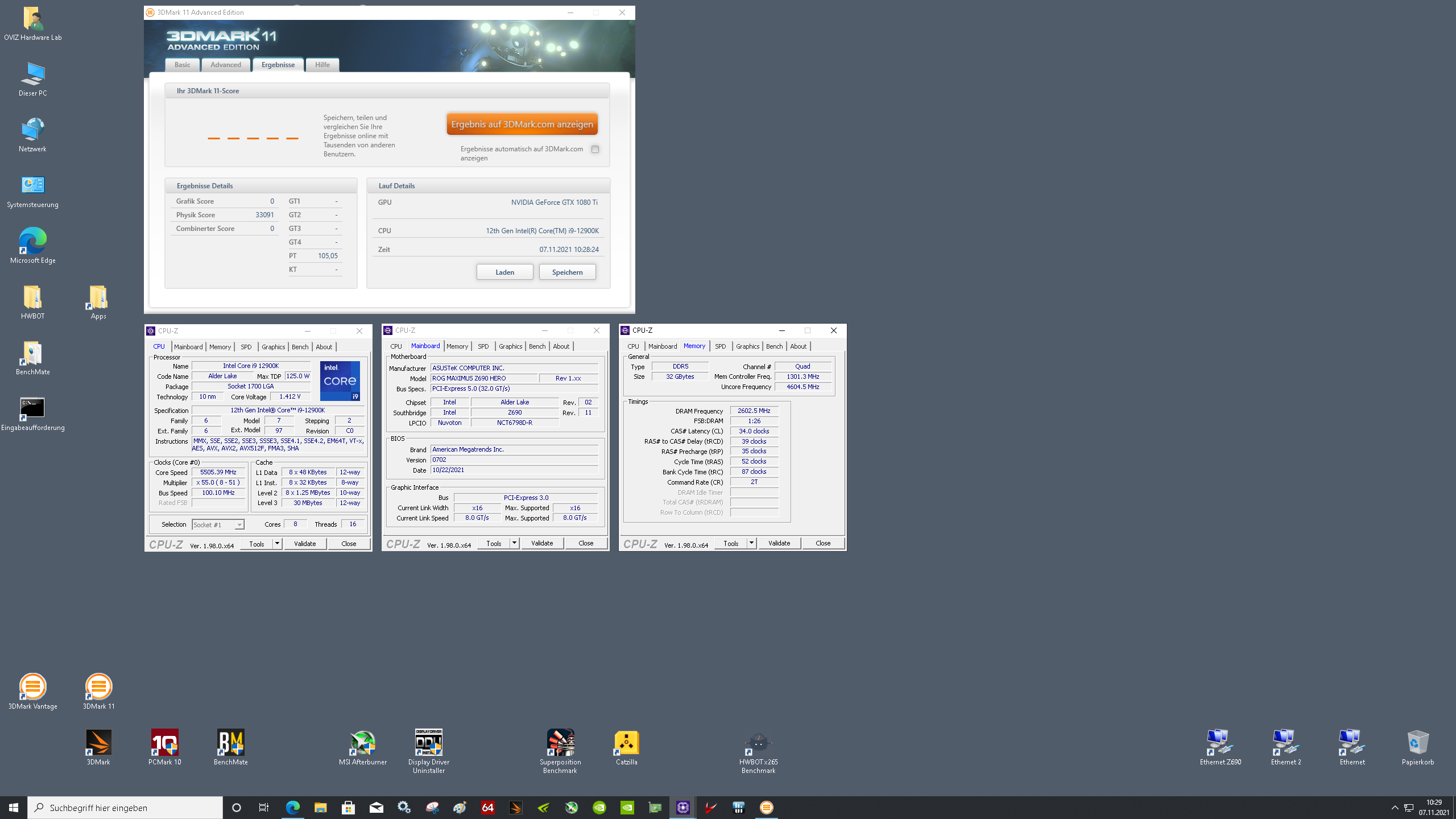1456x819 pixels.
Task: Expand Tools dropdown arrow in CPU-Z CPU window
Action: [277, 544]
